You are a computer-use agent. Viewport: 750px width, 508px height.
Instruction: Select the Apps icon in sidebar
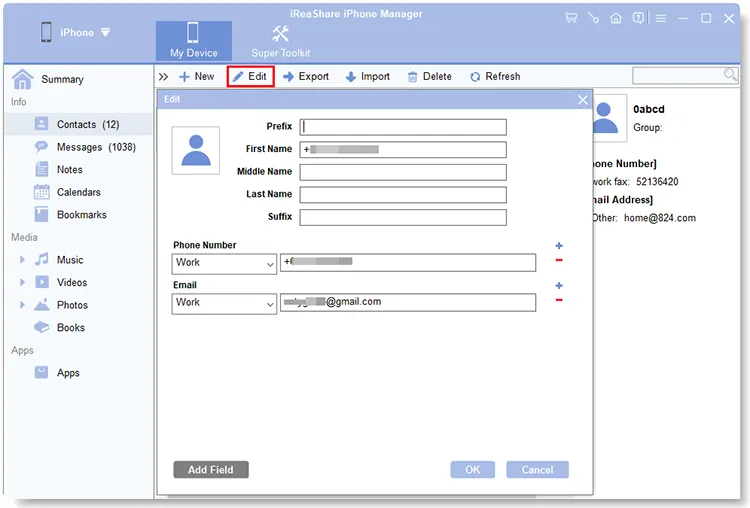pyautogui.click(x=42, y=372)
